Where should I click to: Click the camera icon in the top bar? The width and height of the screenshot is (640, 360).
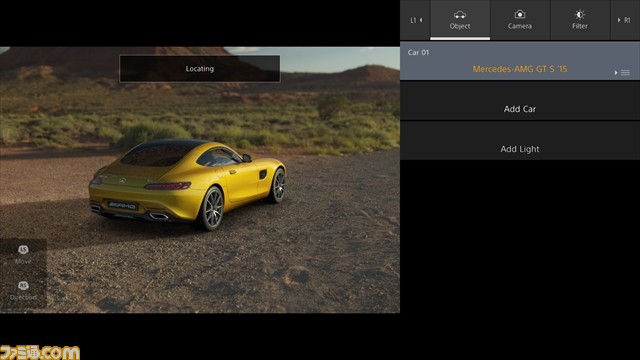click(x=520, y=14)
